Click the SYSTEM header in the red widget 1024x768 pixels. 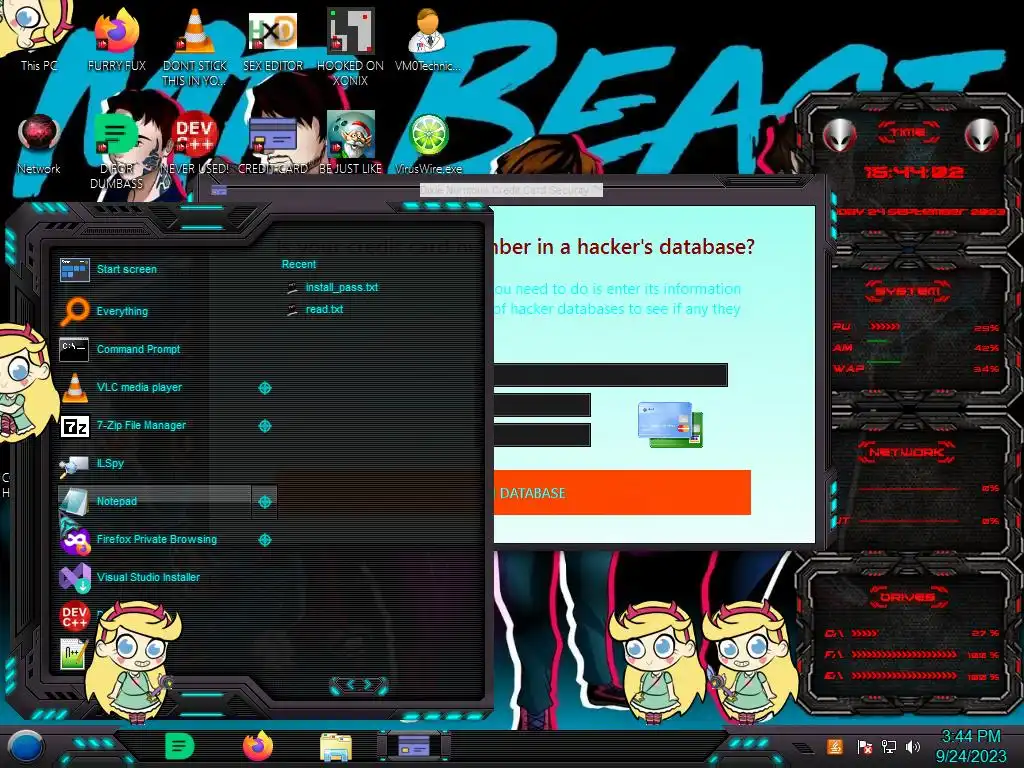pyautogui.click(x=908, y=291)
